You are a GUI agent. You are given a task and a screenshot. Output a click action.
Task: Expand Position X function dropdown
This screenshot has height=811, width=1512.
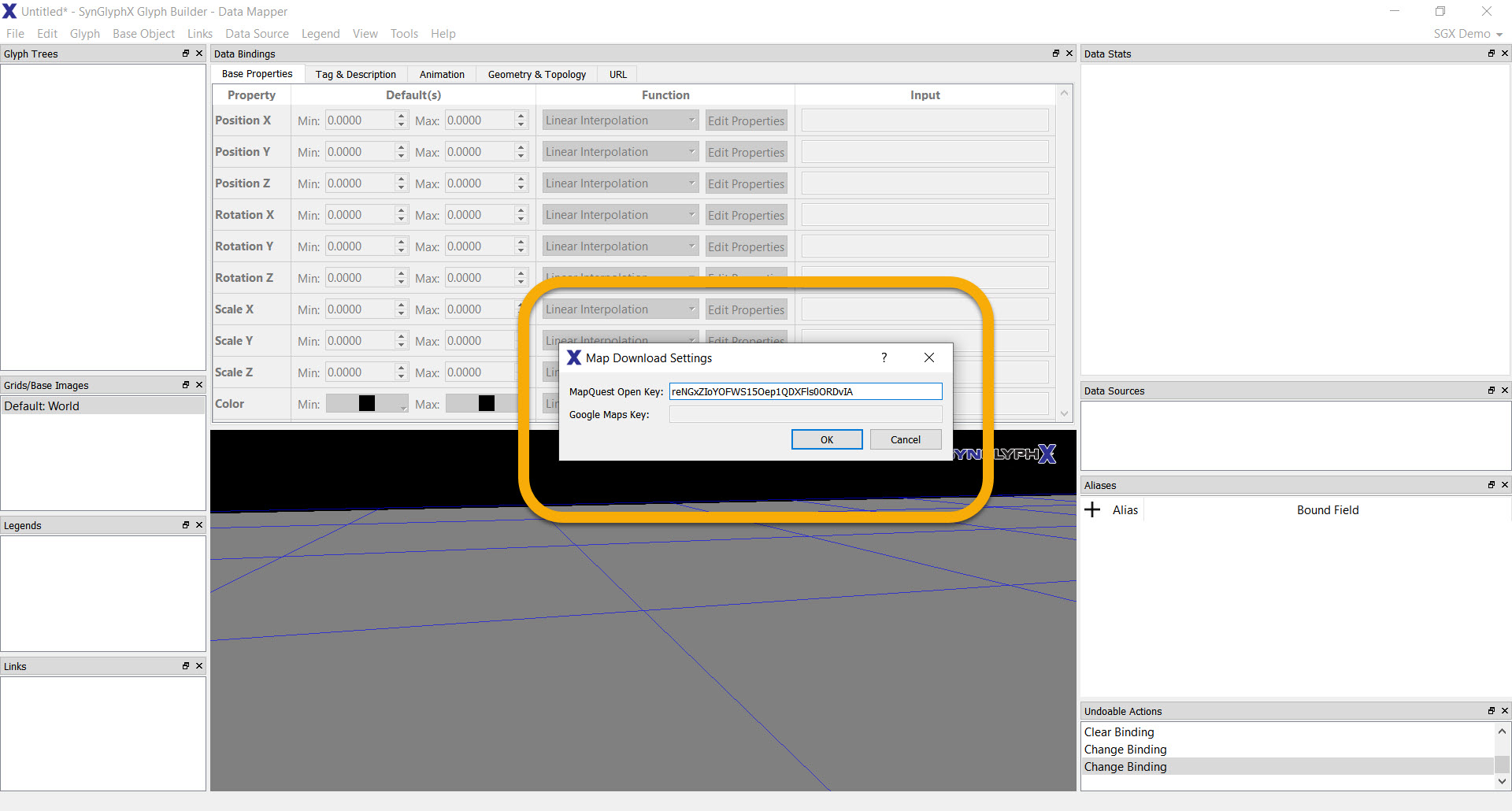(x=621, y=120)
